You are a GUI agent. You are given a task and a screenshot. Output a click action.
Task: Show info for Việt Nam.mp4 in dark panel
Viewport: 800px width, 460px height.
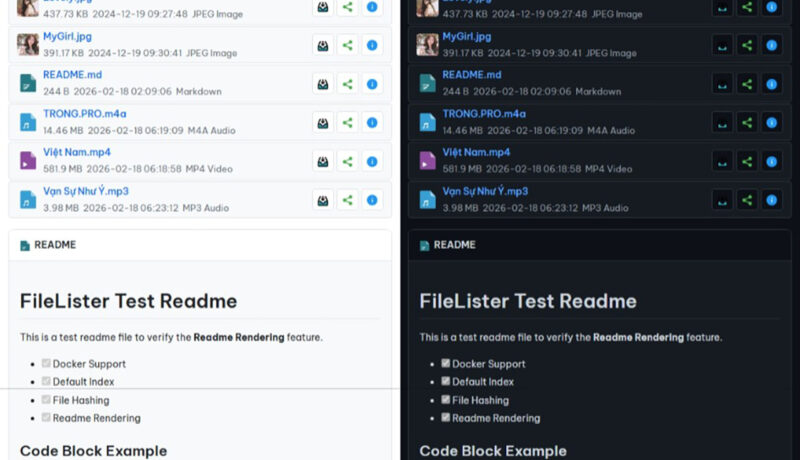point(771,162)
